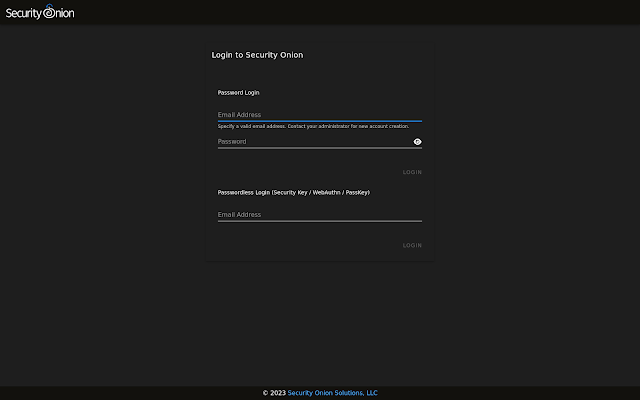Click the '© 2023' footer text

coord(274,393)
